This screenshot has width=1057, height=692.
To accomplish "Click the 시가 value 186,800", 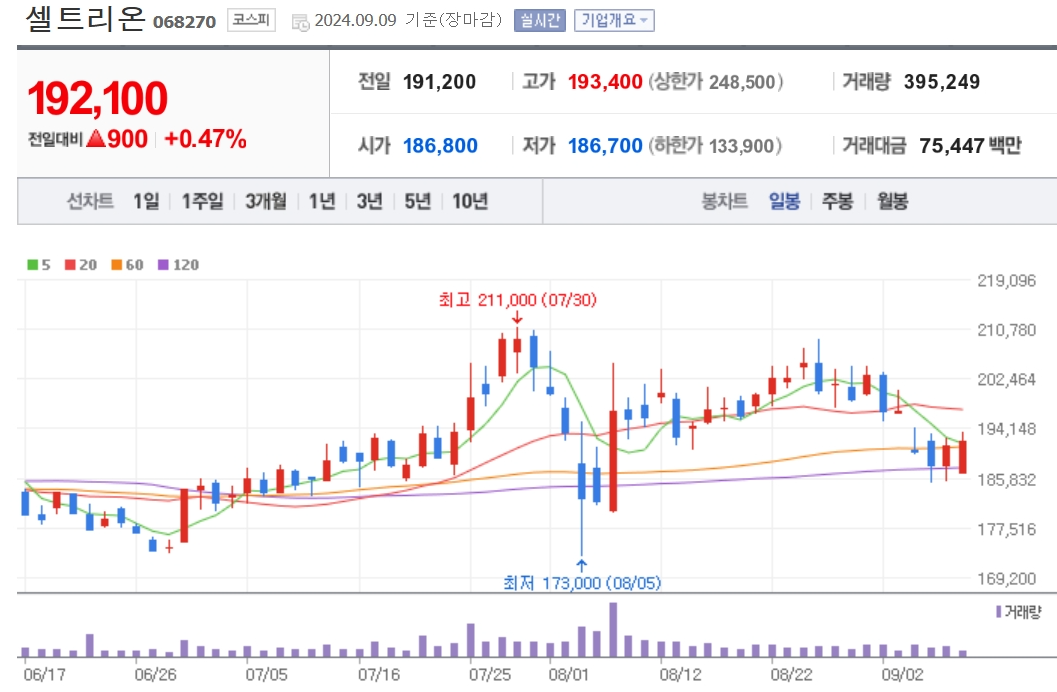I will click(x=440, y=146).
